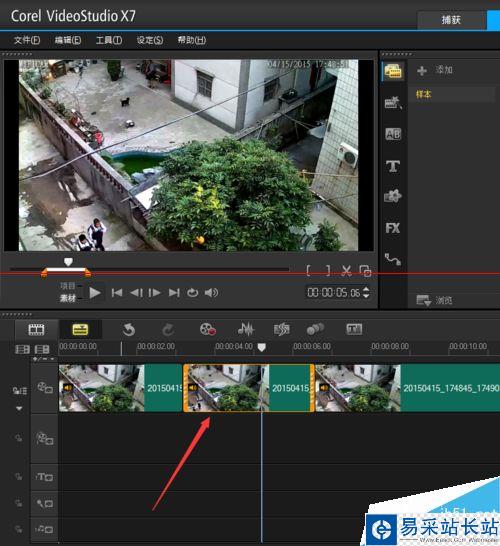Viewport: 500px width, 546px height.
Task: Increase timecode with the up arrow
Action: click(366, 289)
